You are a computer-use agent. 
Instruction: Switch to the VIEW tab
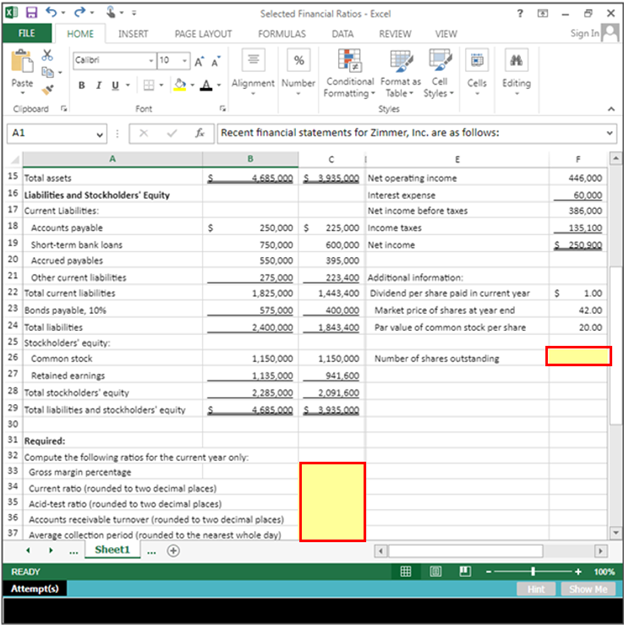tap(446, 34)
